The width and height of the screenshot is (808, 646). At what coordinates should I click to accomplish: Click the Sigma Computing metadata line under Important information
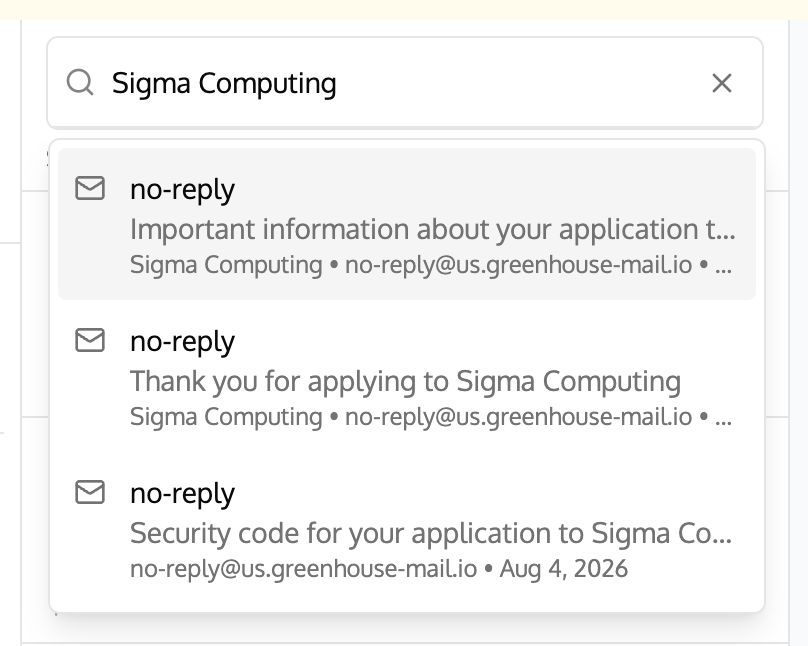pyautogui.click(x=226, y=265)
